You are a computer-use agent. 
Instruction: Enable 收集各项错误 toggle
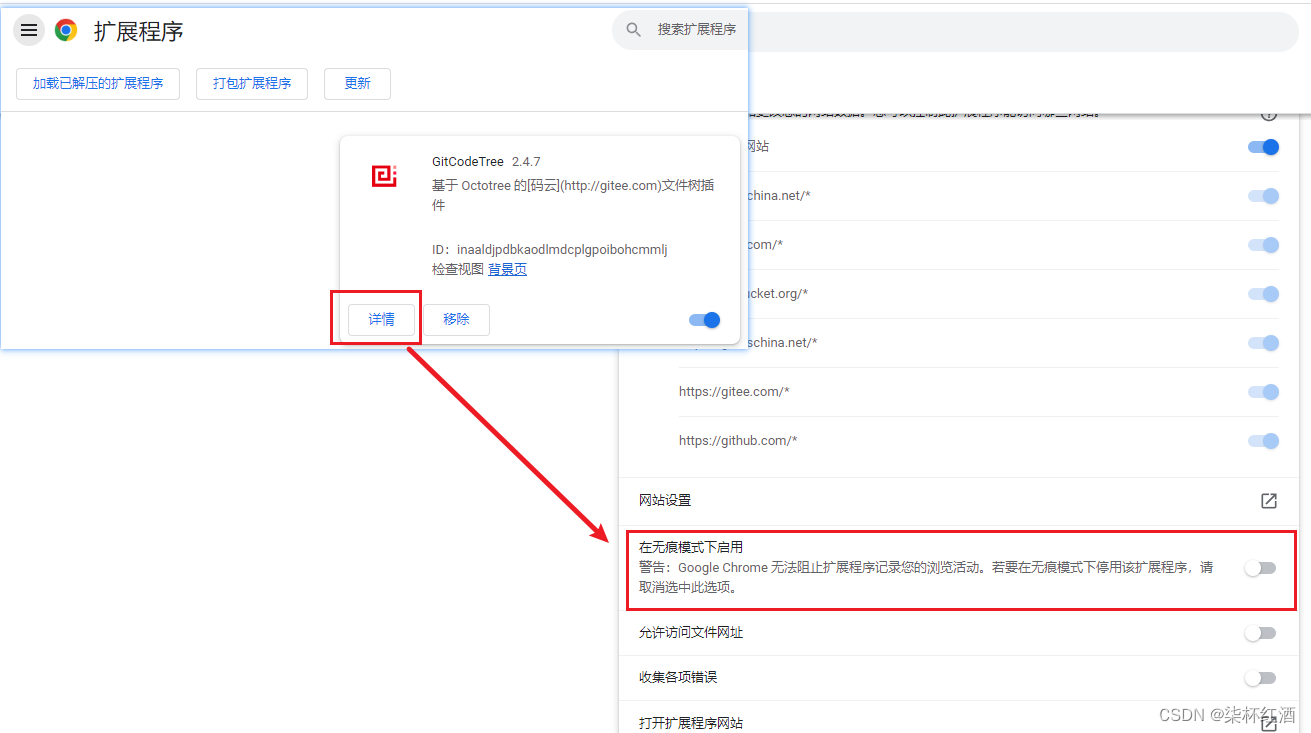(x=1260, y=678)
